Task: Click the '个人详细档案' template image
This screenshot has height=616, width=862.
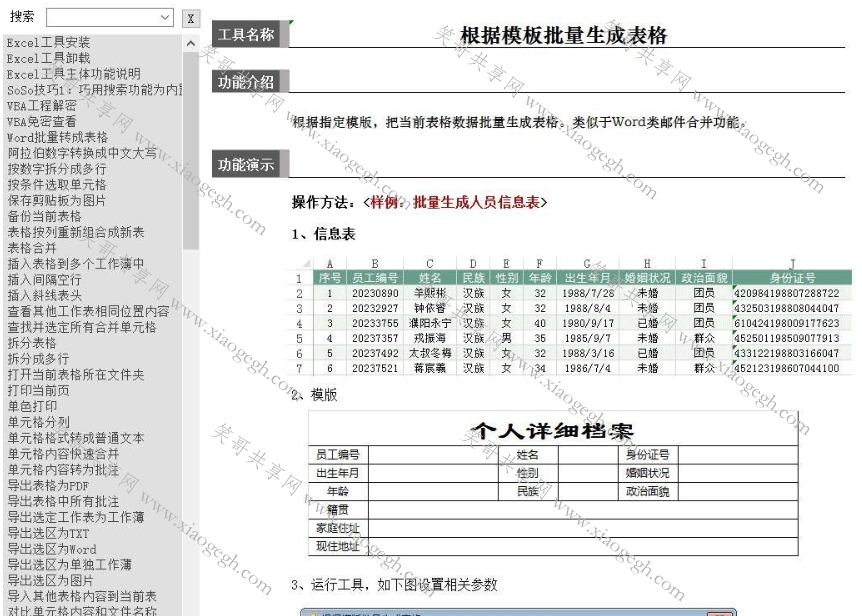Action: click(553, 483)
